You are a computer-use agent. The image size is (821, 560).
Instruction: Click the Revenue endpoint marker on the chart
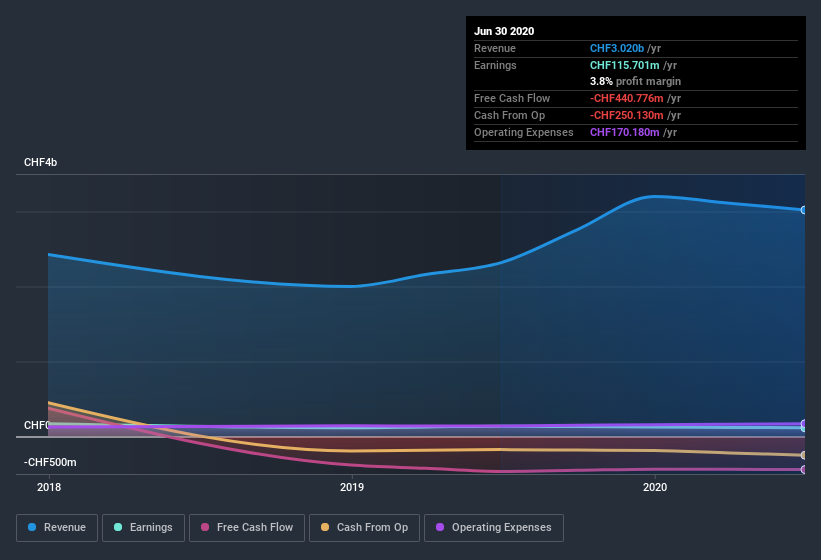(804, 210)
